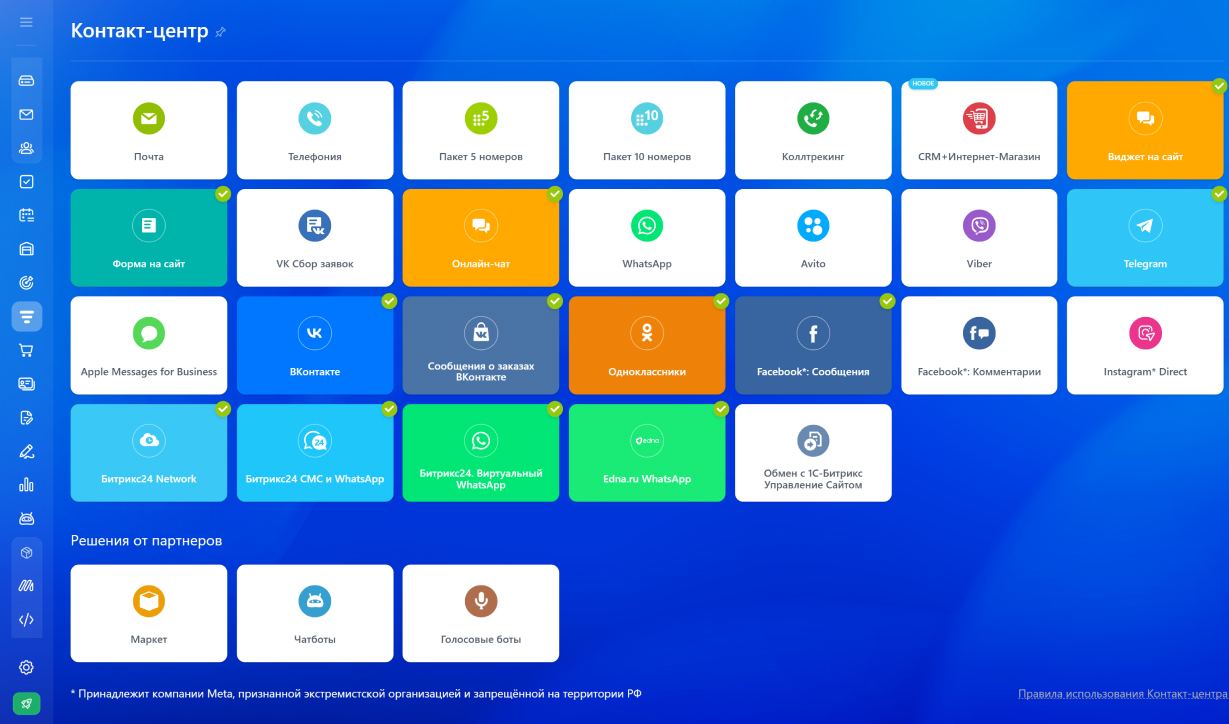
Task: Open the Одноклассники channel card
Action: click(x=647, y=345)
